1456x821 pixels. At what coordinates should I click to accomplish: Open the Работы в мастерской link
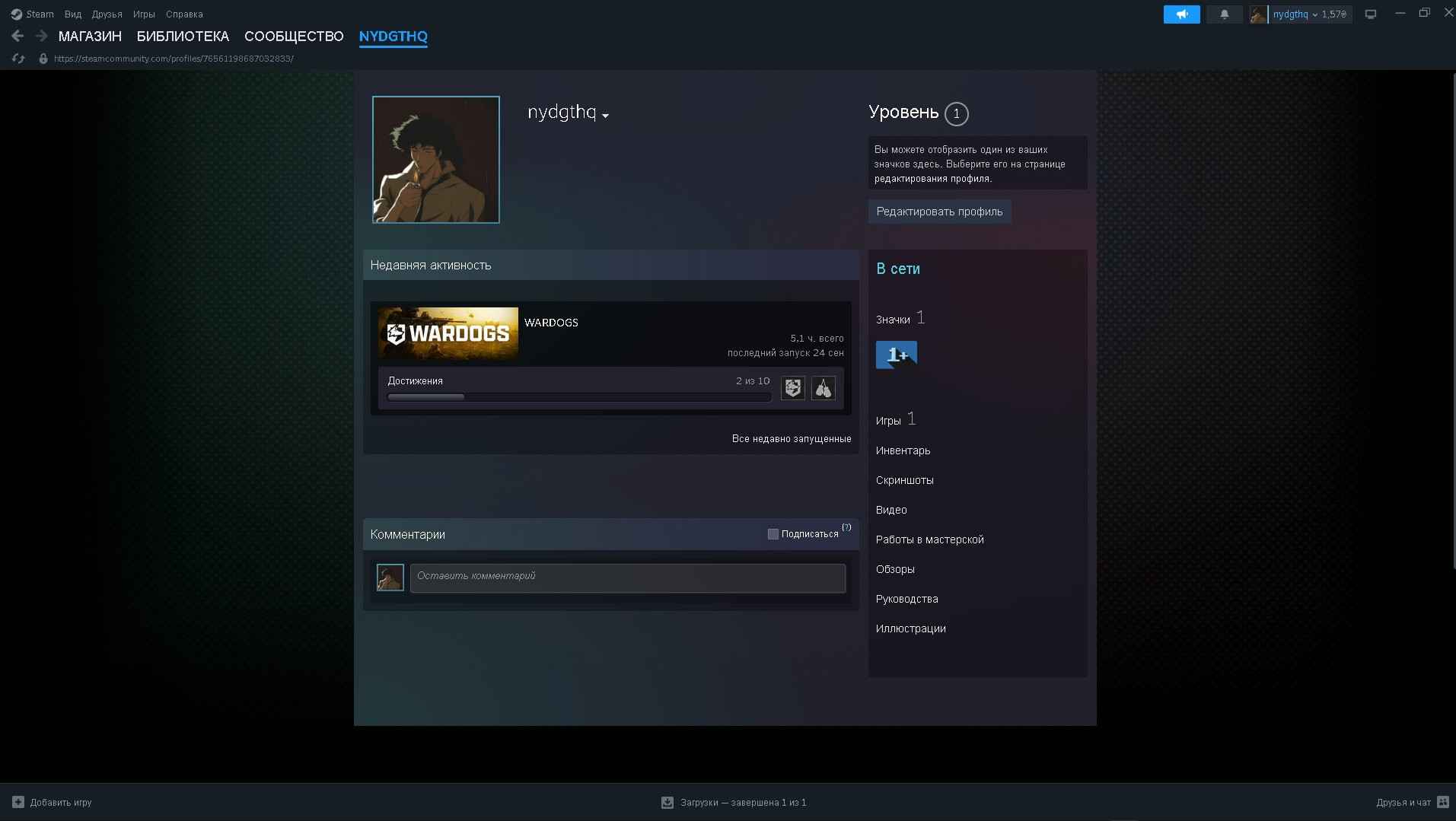click(929, 539)
